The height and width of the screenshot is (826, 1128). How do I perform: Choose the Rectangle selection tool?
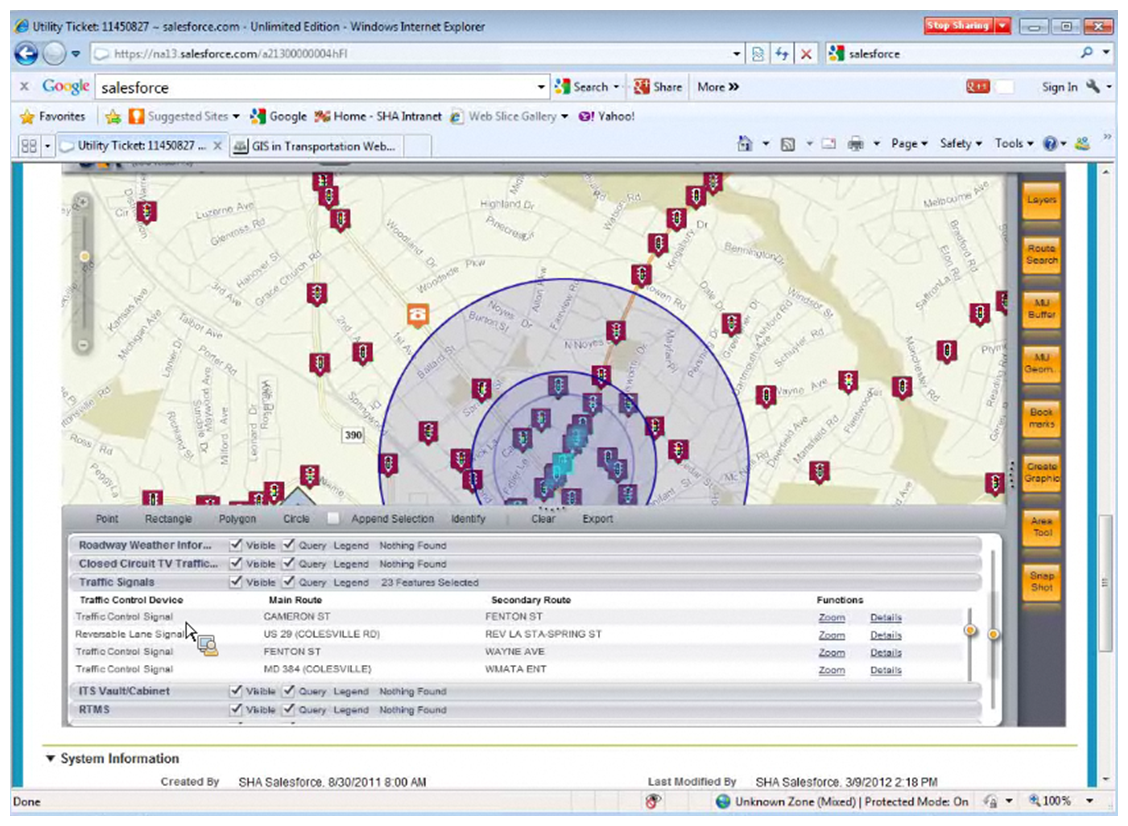168,519
